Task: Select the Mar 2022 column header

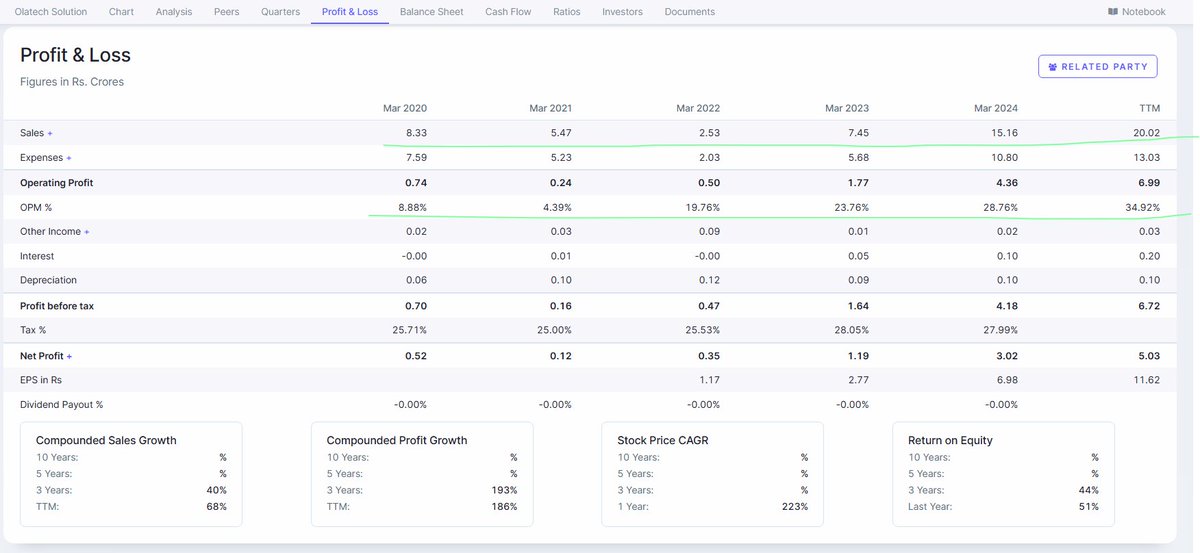Action: coord(698,108)
